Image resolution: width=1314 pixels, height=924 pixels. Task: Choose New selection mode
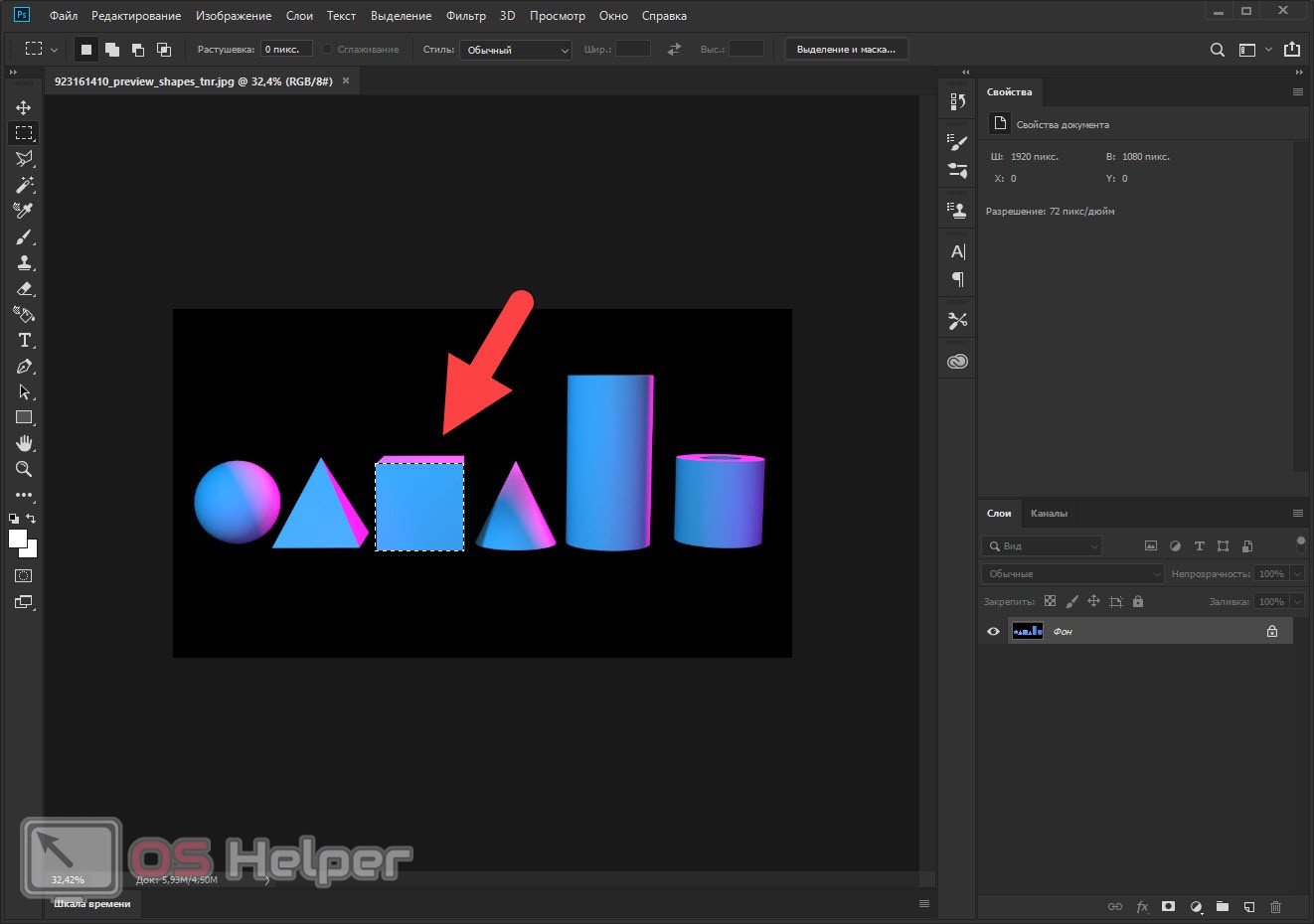(x=86, y=50)
